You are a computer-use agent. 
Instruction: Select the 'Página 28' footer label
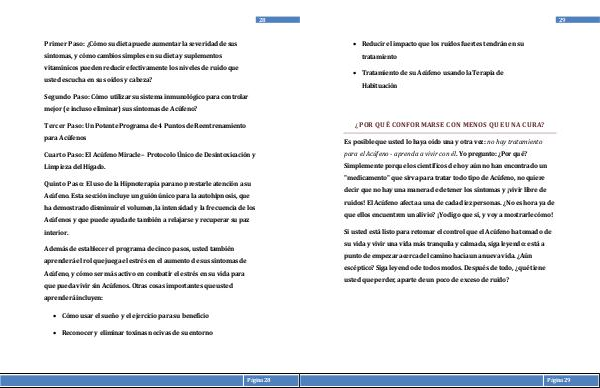pyautogui.click(x=259, y=380)
